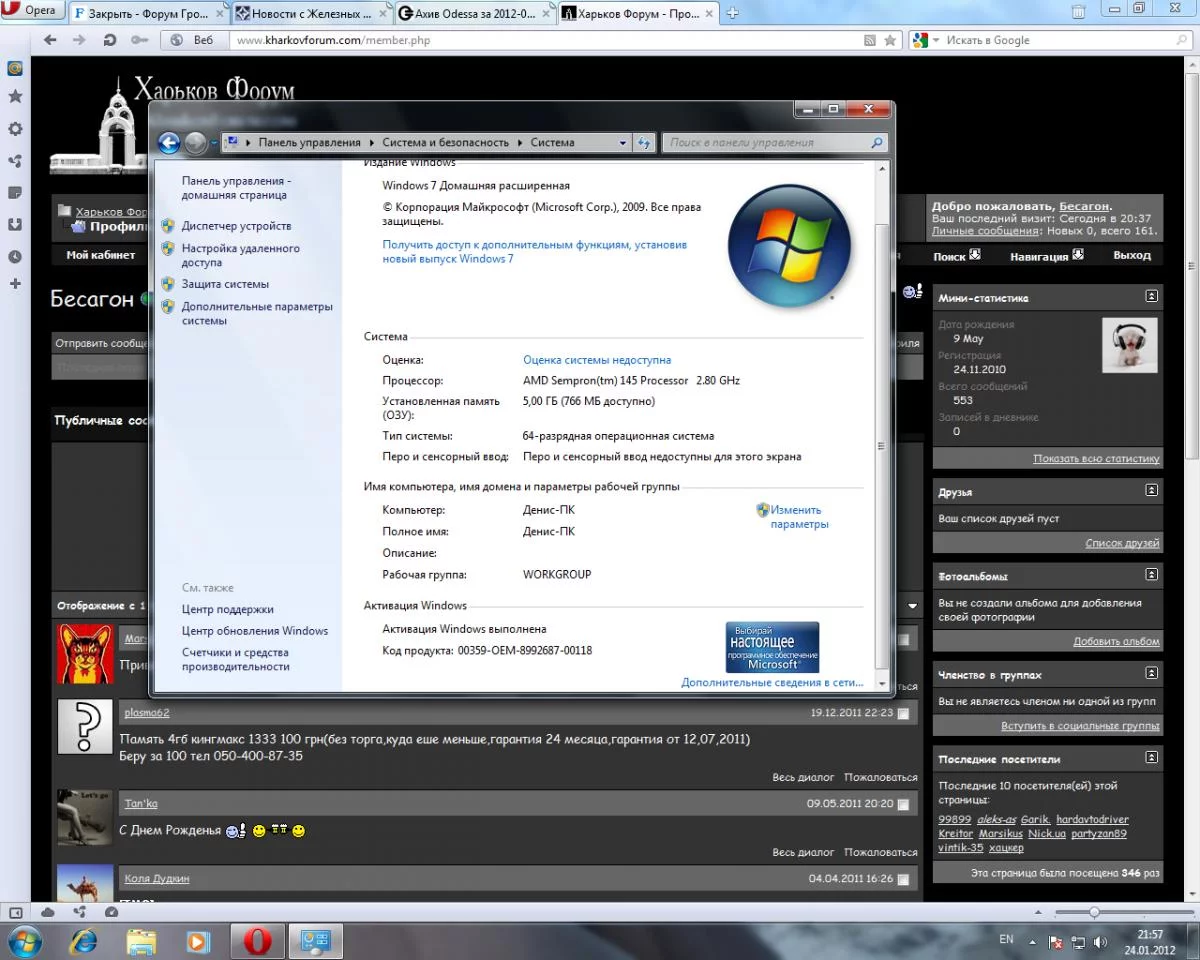Tick the checkbox on plasma62's message

(x=903, y=714)
